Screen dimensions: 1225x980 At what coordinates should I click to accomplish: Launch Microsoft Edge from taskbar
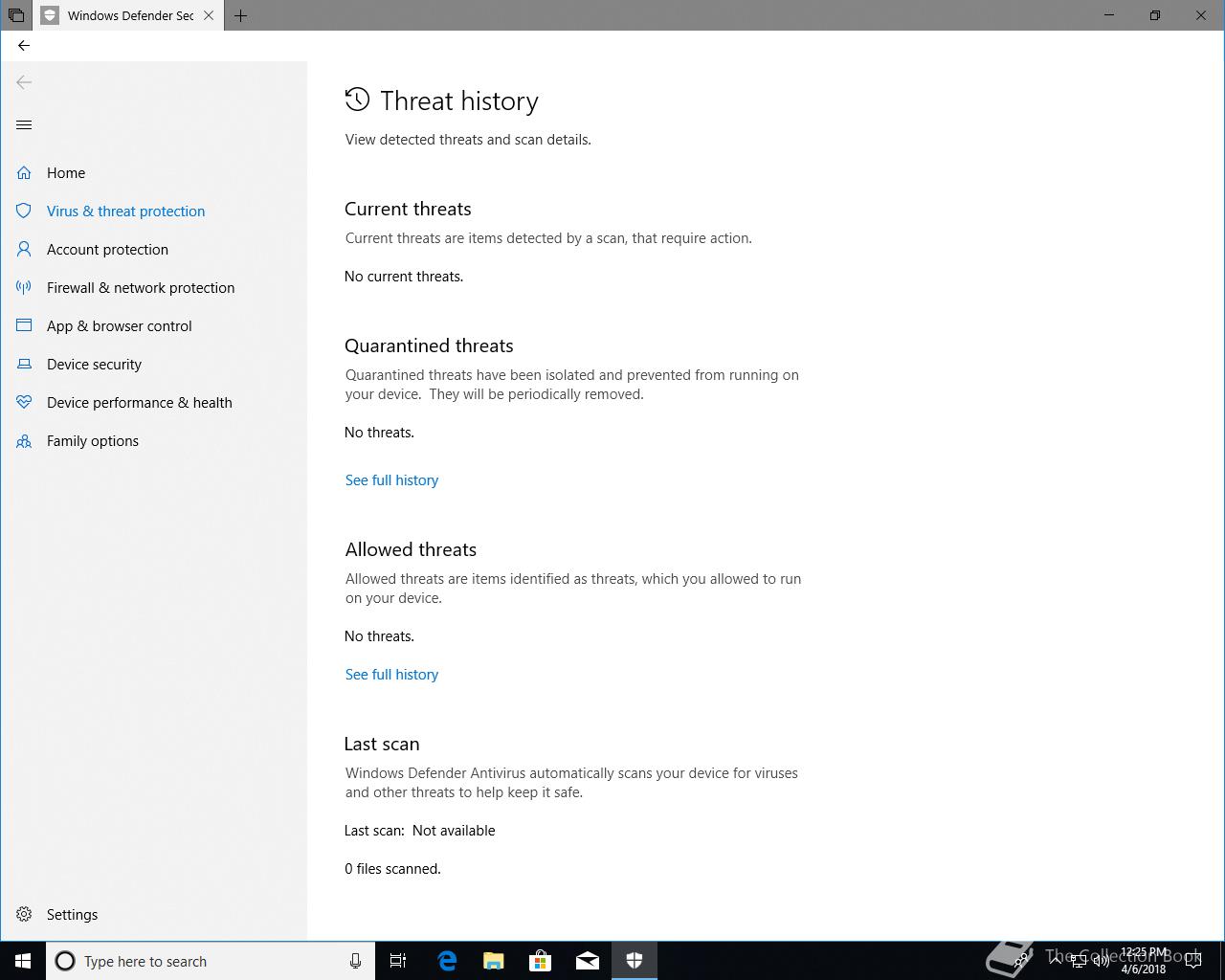coord(447,961)
